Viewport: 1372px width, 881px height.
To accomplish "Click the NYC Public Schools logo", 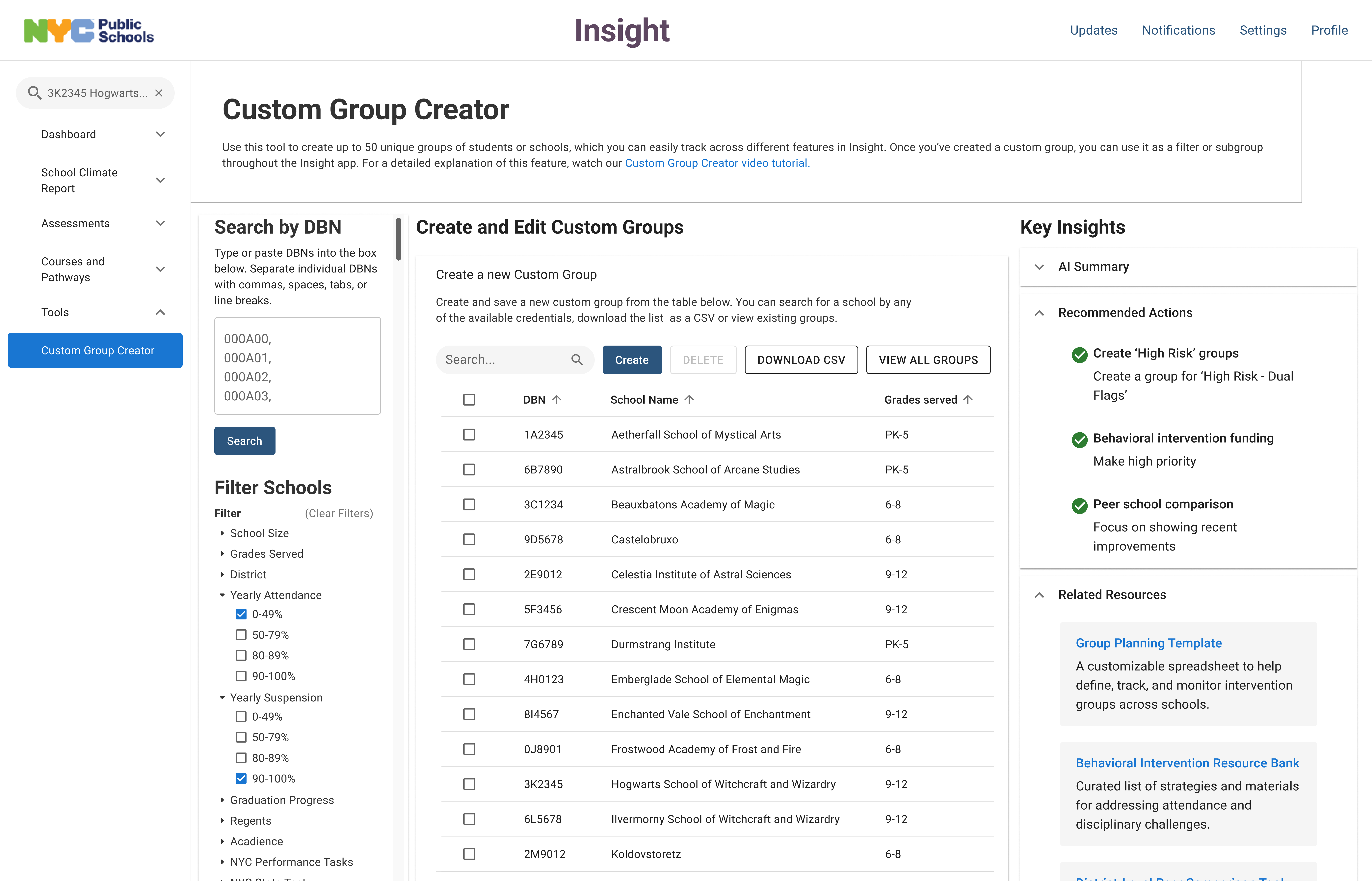I will click(x=89, y=30).
